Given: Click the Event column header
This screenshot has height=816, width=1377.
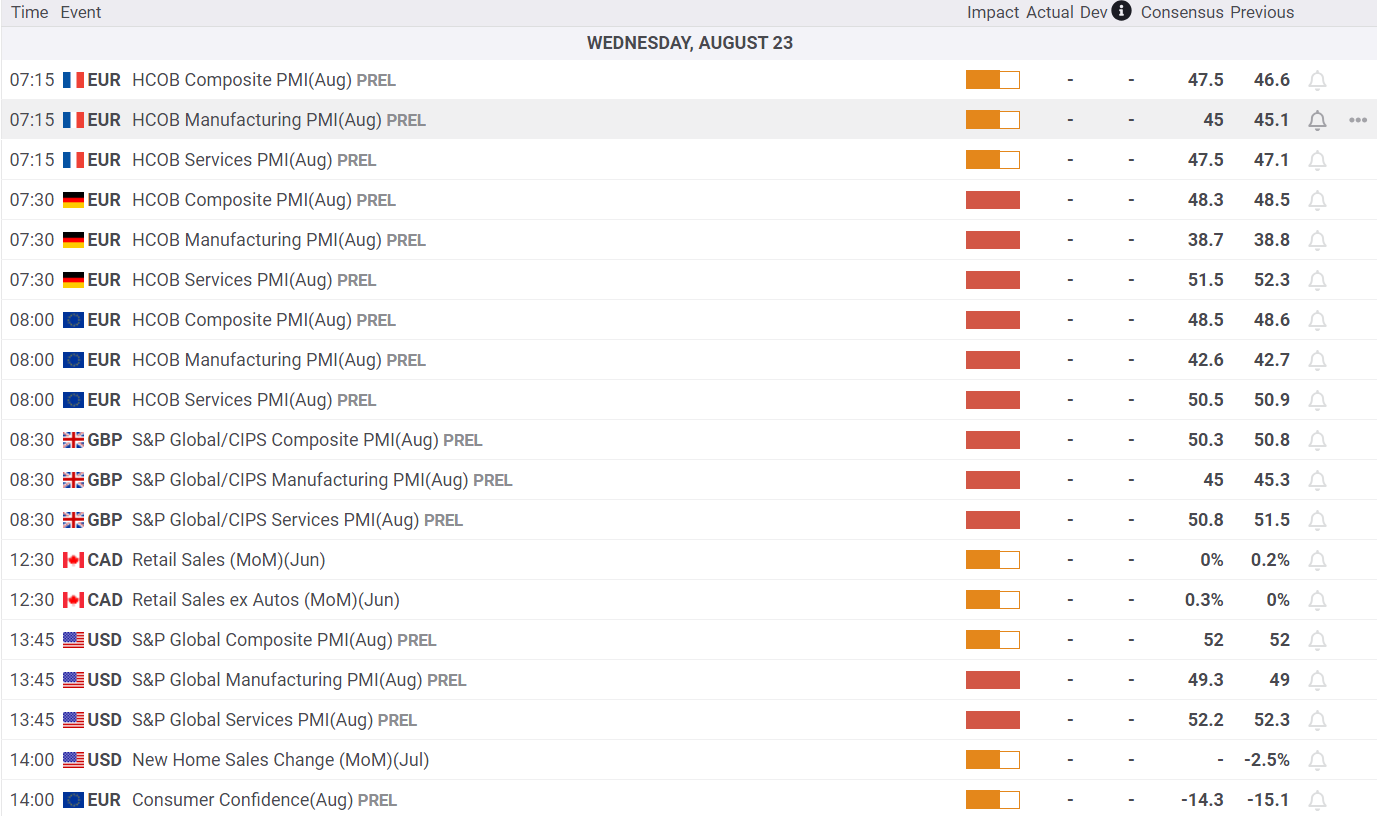Looking at the screenshot, I should tap(81, 12).
